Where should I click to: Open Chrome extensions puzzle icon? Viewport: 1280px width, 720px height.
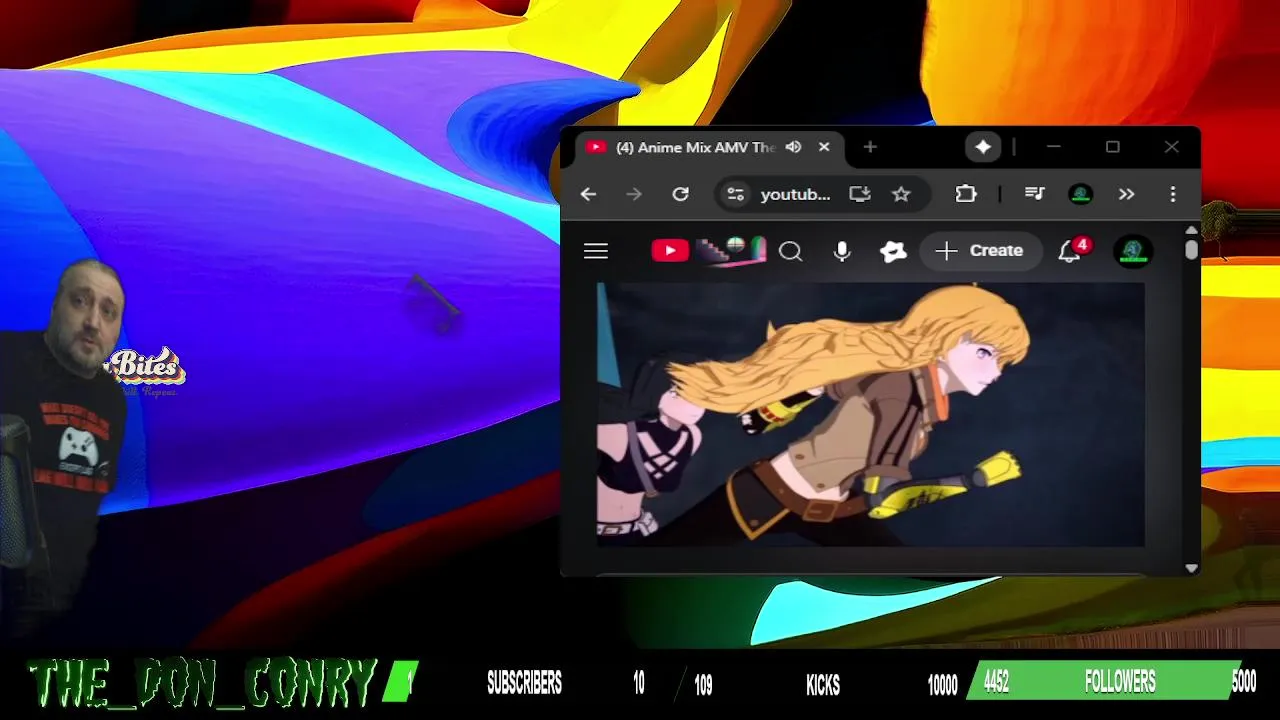click(966, 194)
